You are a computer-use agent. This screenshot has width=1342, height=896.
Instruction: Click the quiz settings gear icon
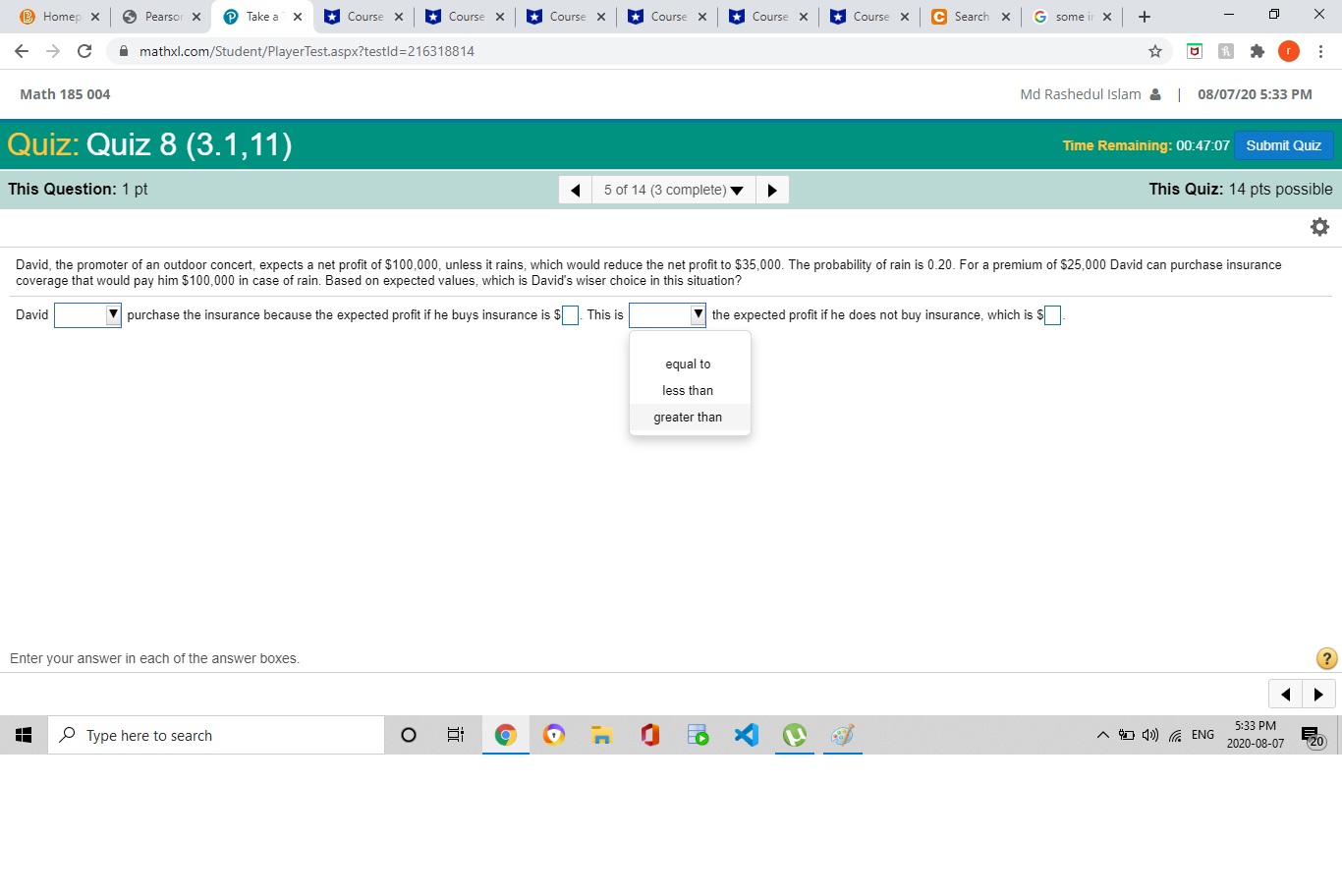point(1319,226)
